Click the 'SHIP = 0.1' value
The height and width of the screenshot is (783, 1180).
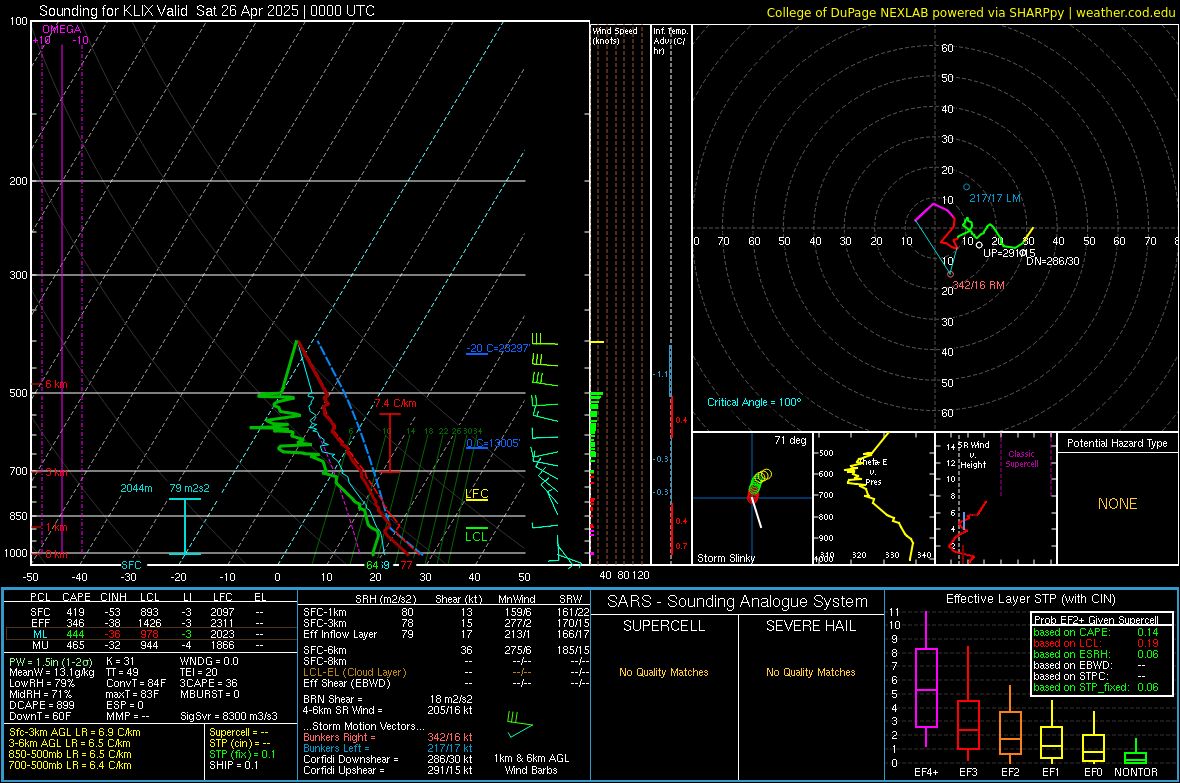click(234, 765)
